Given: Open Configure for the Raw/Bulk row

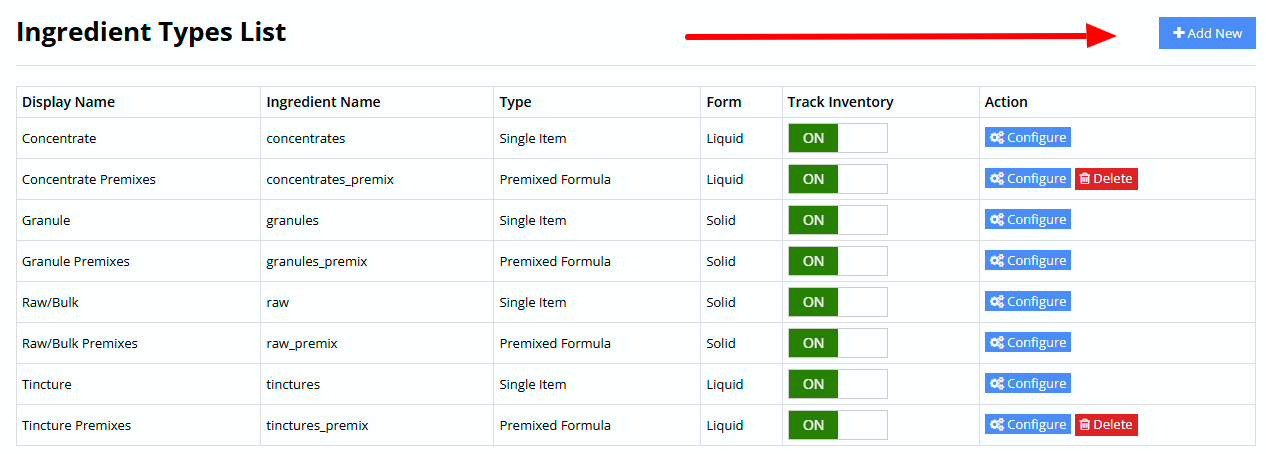Looking at the screenshot, I should [1027, 302].
